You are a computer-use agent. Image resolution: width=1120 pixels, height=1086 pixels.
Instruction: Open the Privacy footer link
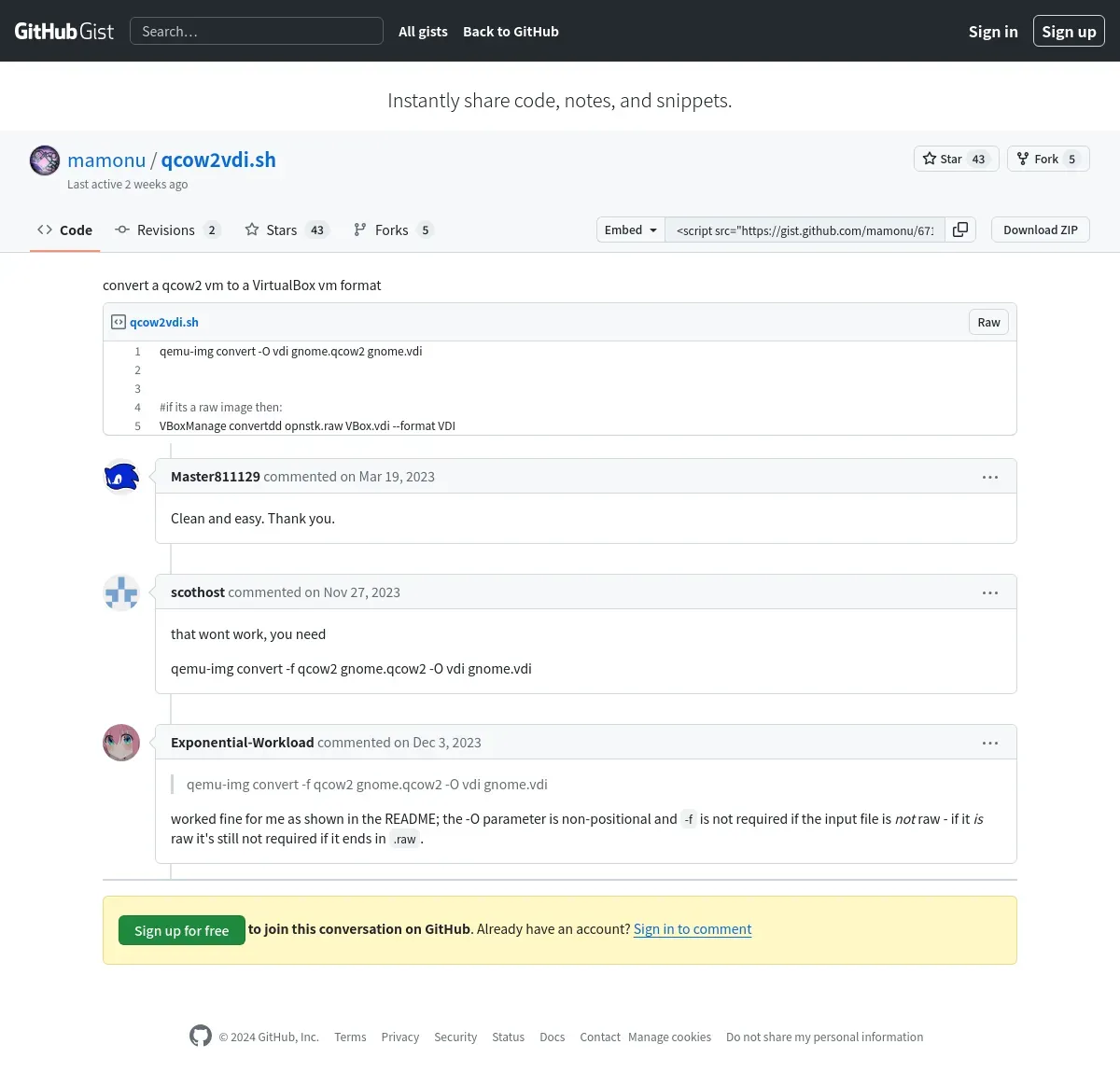pos(400,1037)
